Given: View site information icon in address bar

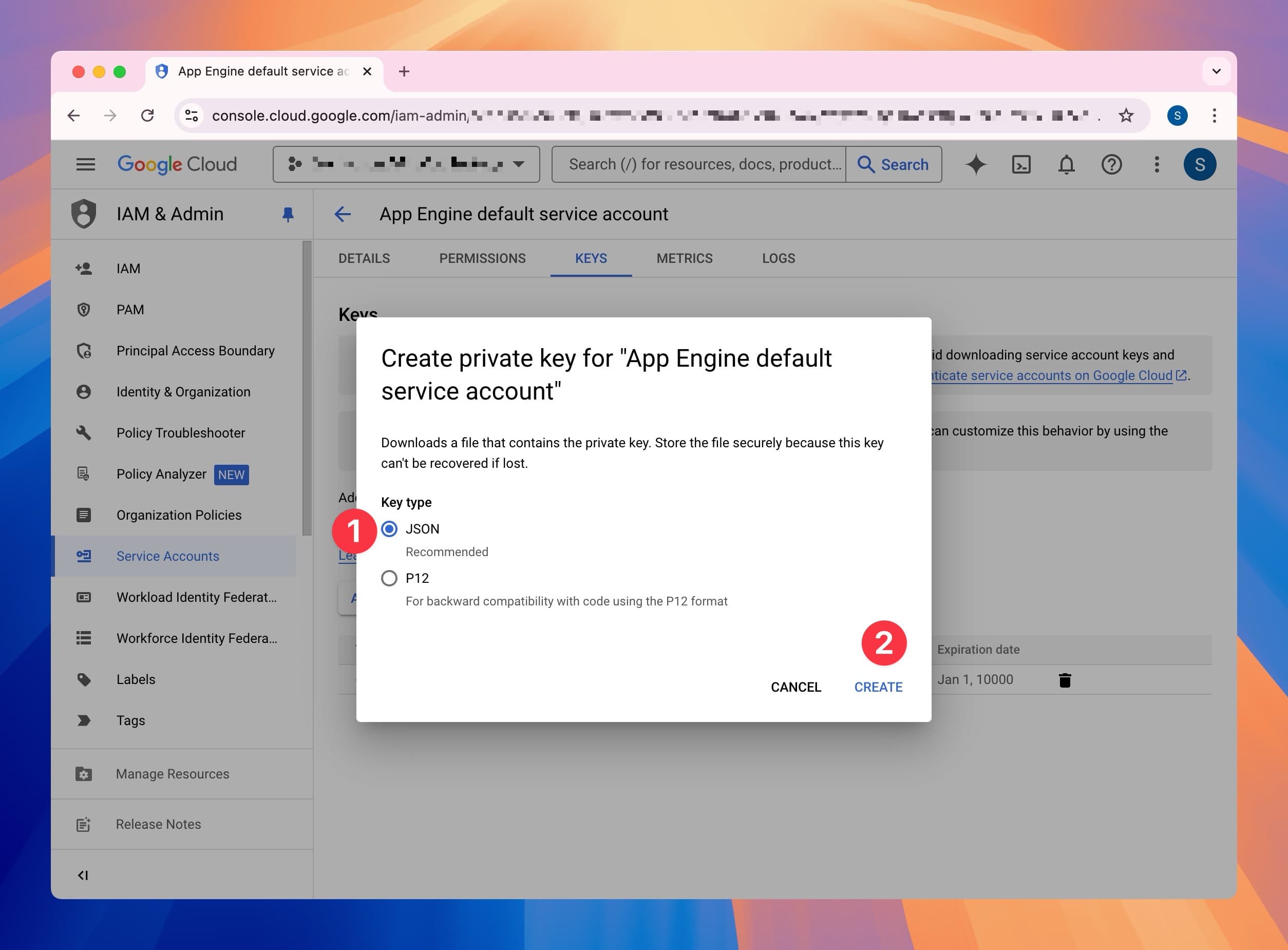Looking at the screenshot, I should click(192, 116).
